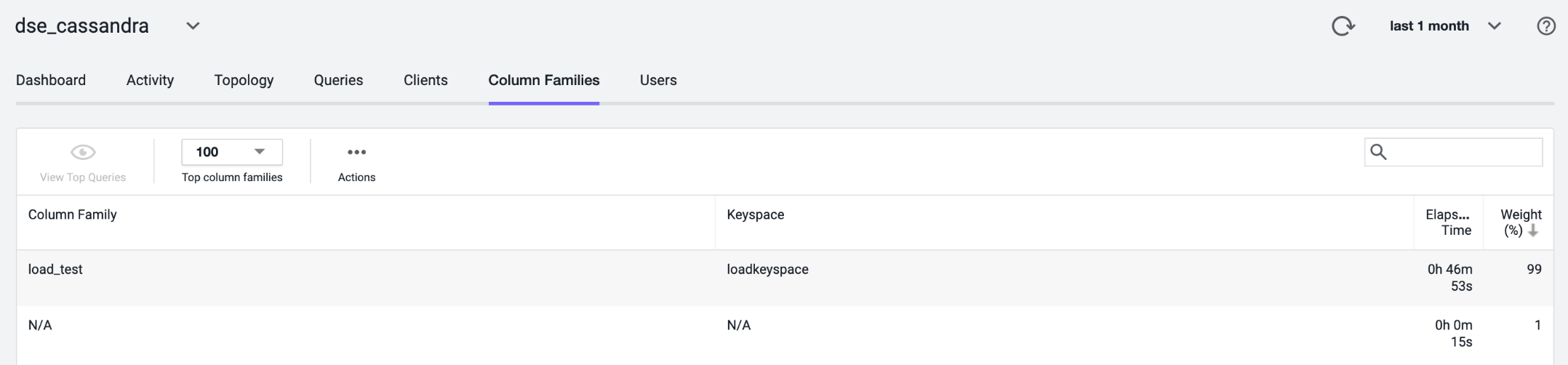The height and width of the screenshot is (365, 1568).
Task: Switch to the Users tab
Action: [658, 80]
